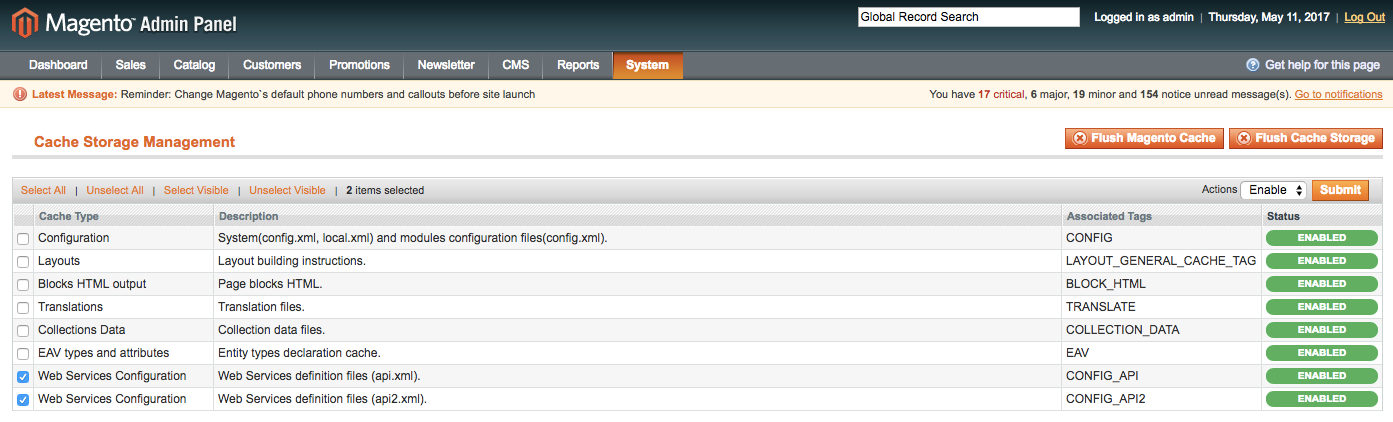
Task: Open the Catalog menu
Action: pyautogui.click(x=194, y=65)
